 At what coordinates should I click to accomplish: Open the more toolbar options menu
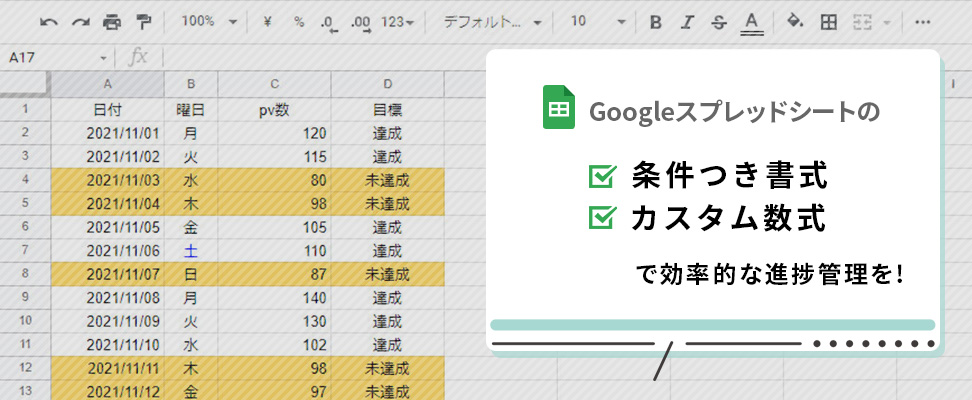(922, 22)
